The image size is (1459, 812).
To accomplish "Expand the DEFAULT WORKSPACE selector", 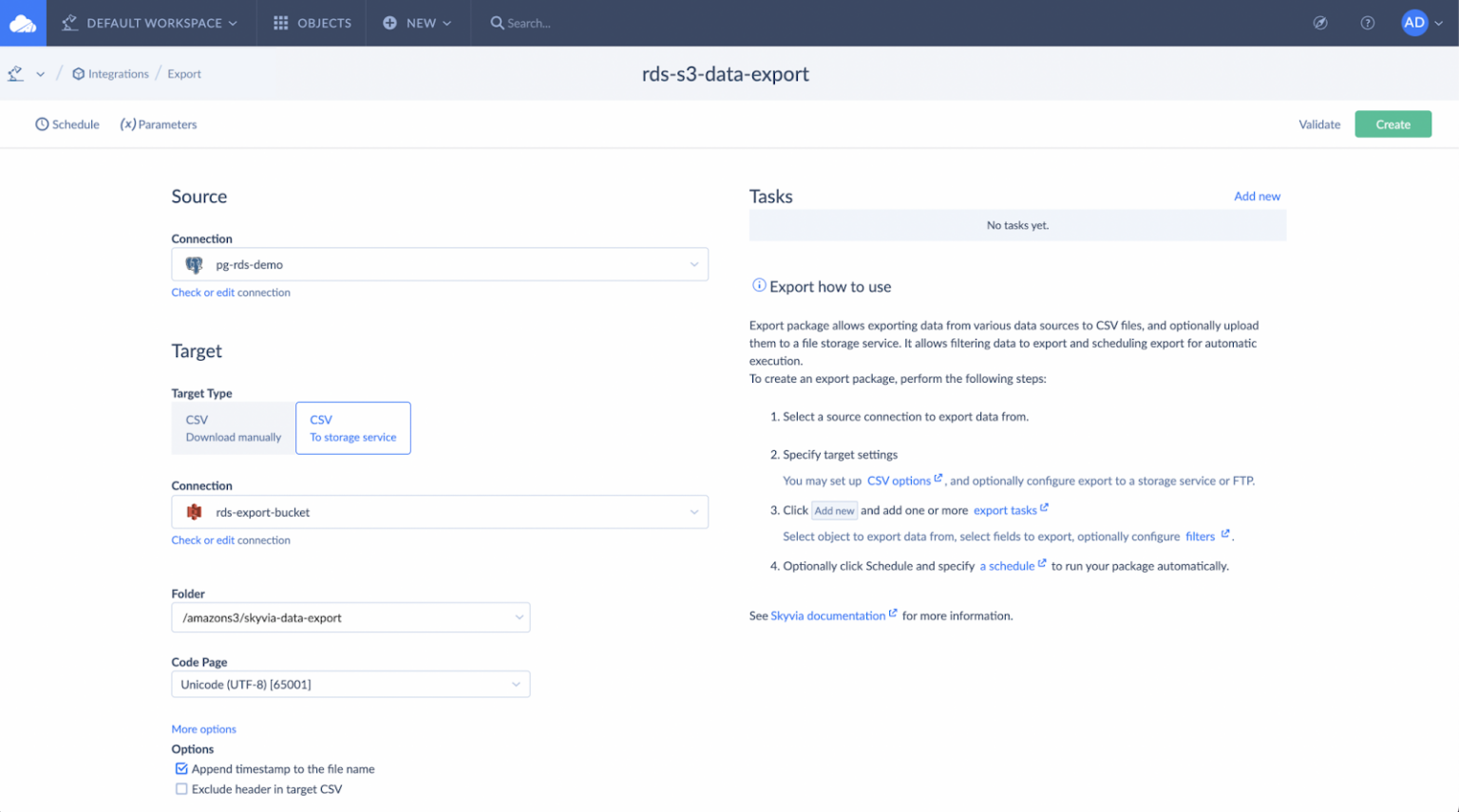I will [x=149, y=22].
